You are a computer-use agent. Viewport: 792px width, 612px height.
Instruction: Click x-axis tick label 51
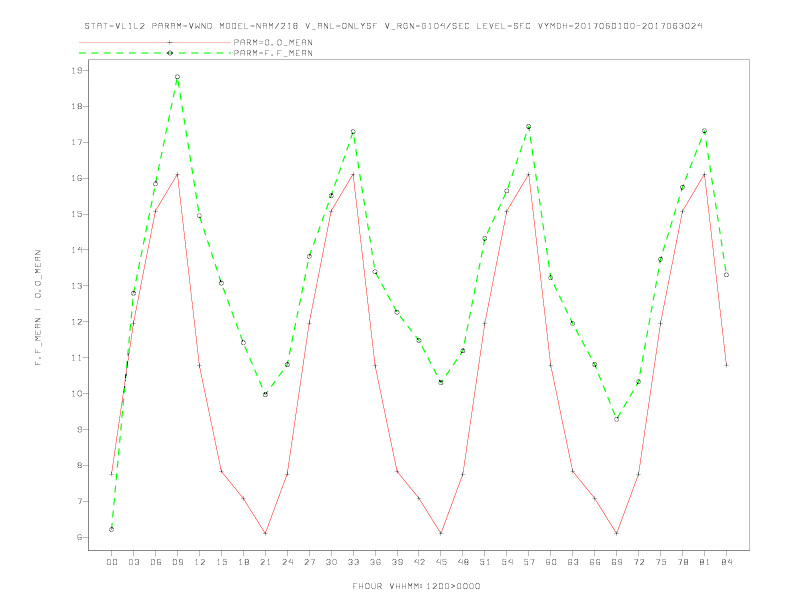[x=485, y=562]
